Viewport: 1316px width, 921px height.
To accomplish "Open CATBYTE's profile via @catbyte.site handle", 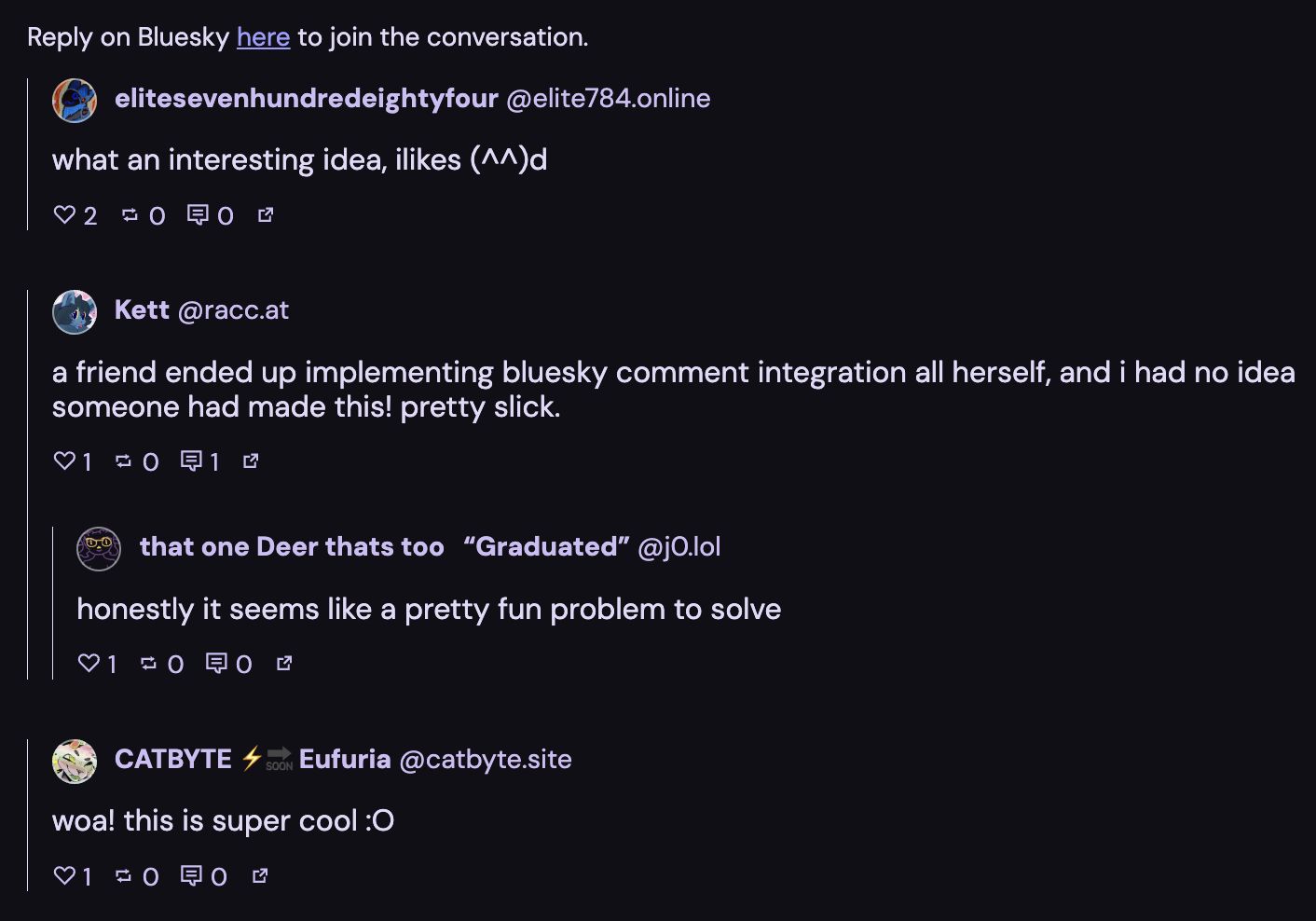I will (x=484, y=759).
